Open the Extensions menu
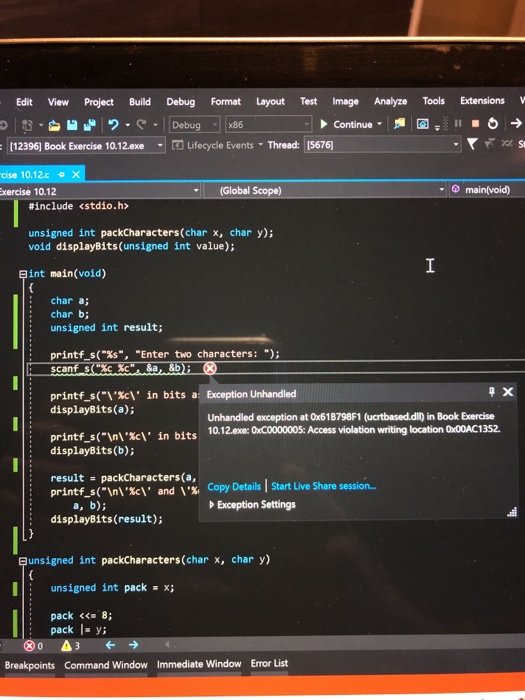Screen dimensions: 525x700 482,100
